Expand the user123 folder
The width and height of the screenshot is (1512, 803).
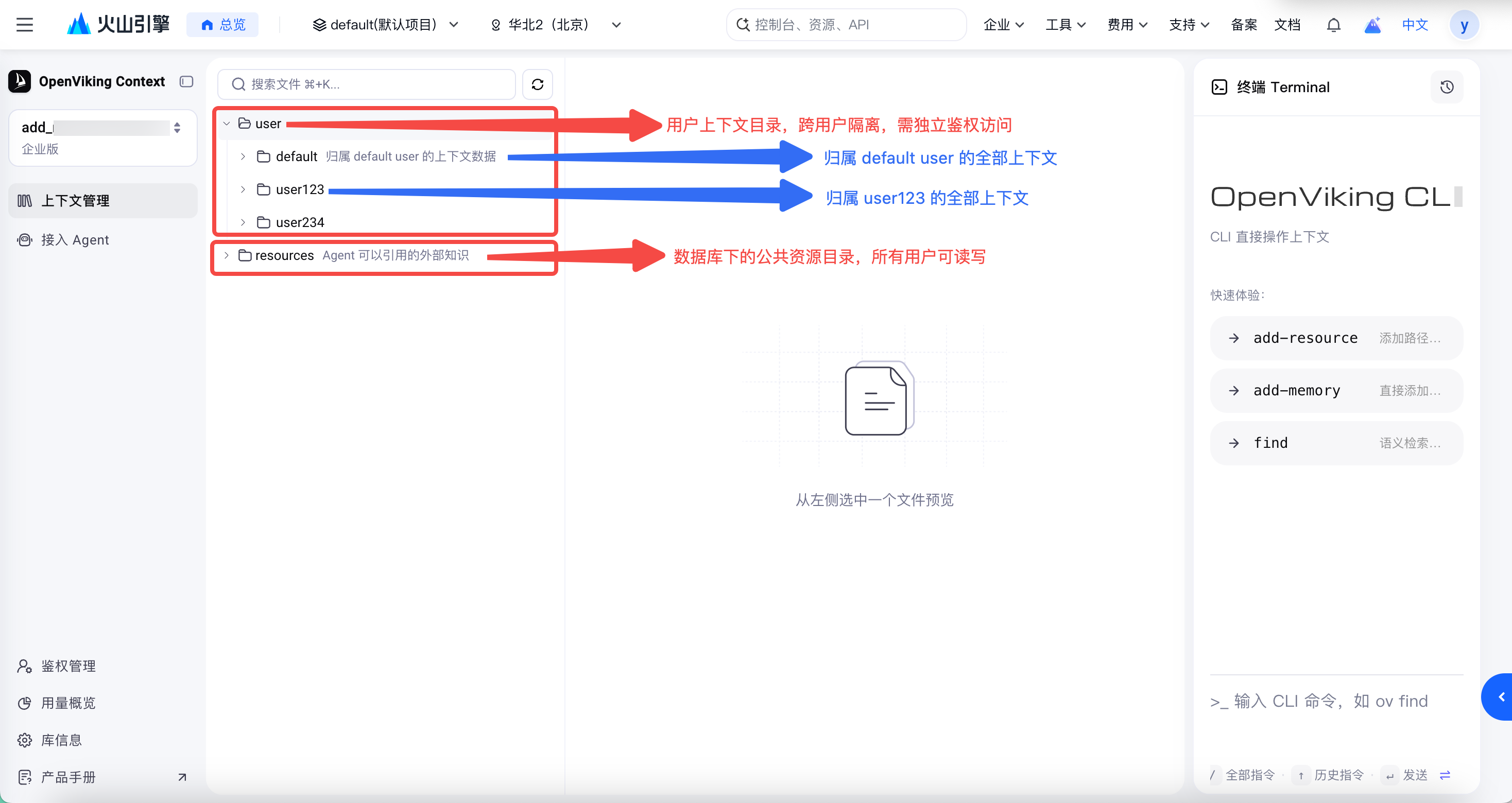pyautogui.click(x=243, y=189)
